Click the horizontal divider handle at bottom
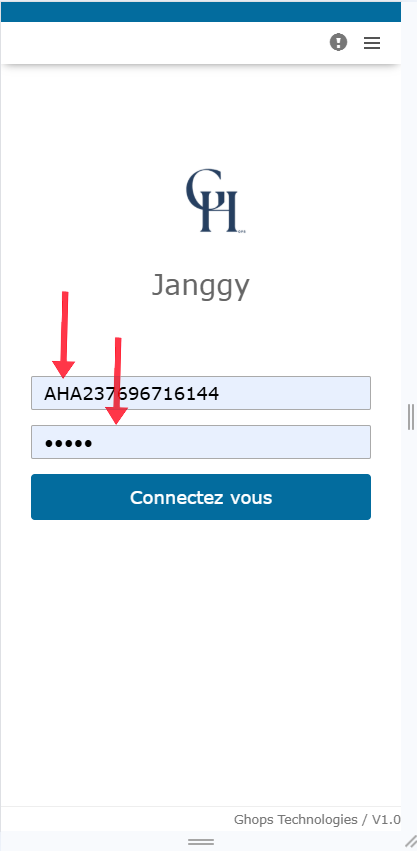This screenshot has width=417, height=851. 201,842
